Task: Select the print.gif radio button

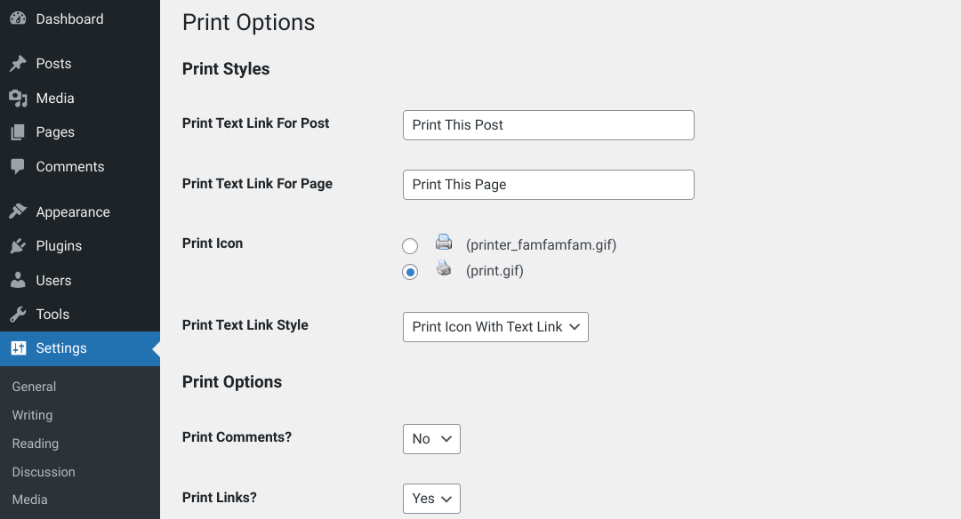Action: (x=410, y=272)
